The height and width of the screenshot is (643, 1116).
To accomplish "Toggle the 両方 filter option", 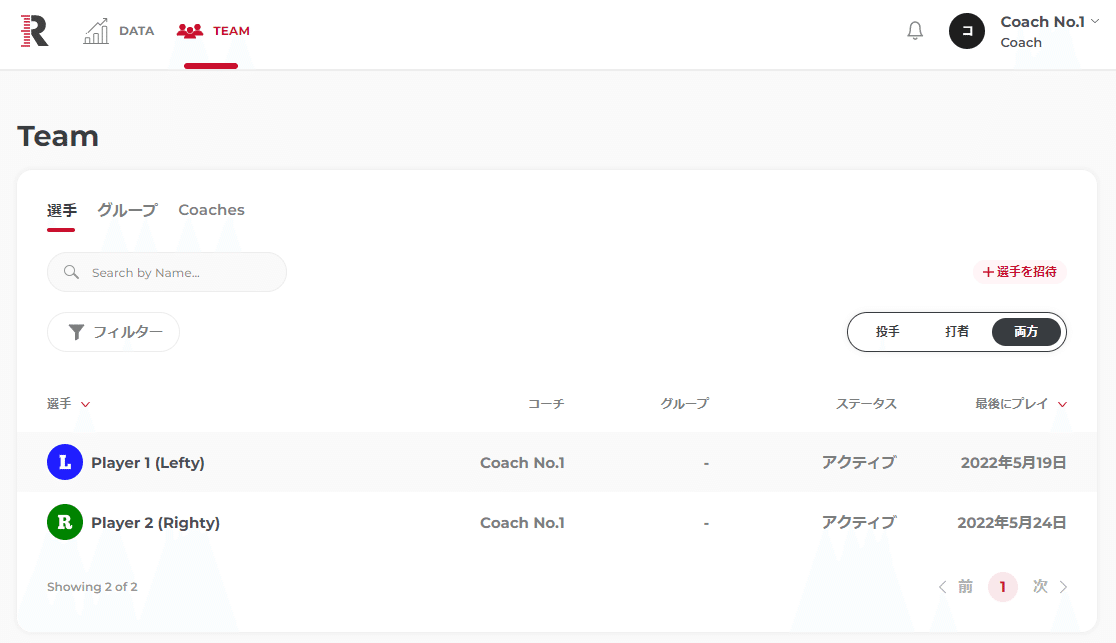I will click(1026, 331).
